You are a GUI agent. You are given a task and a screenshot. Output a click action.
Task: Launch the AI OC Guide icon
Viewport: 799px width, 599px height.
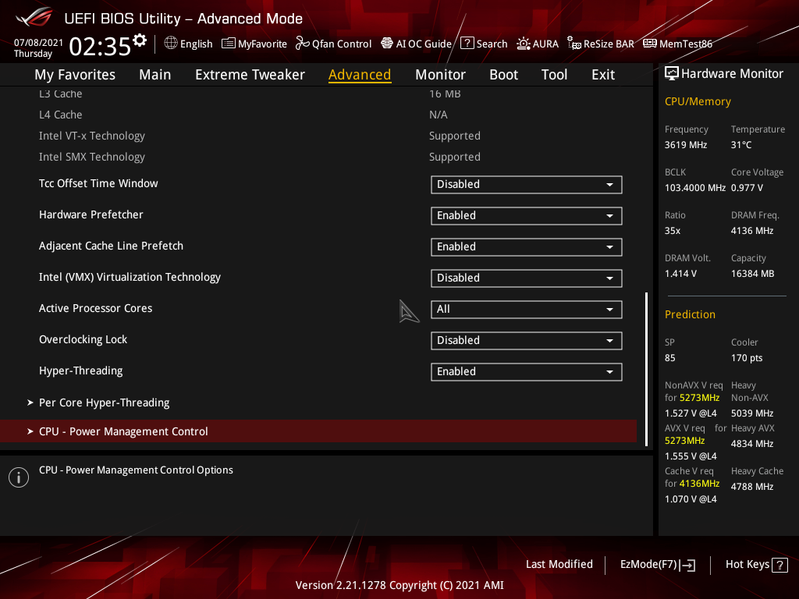387,43
